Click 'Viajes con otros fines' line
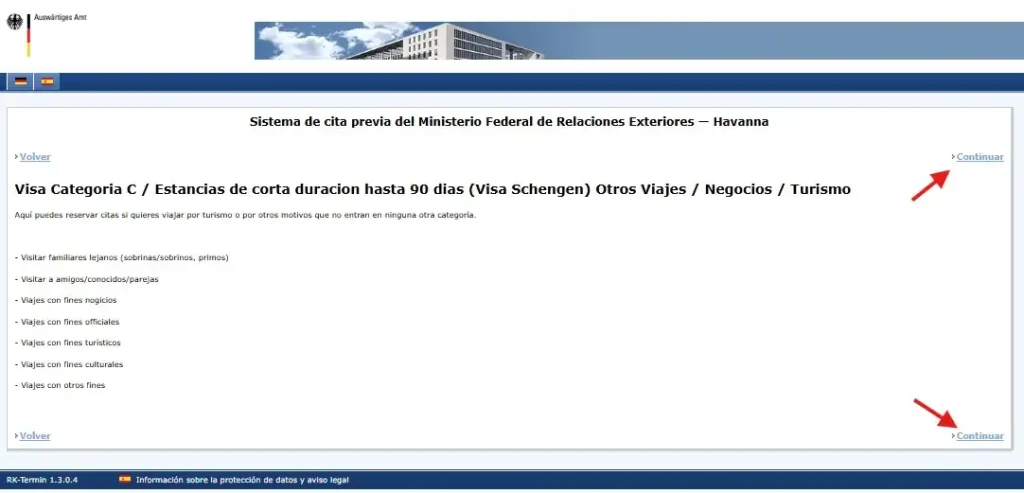 (59, 385)
